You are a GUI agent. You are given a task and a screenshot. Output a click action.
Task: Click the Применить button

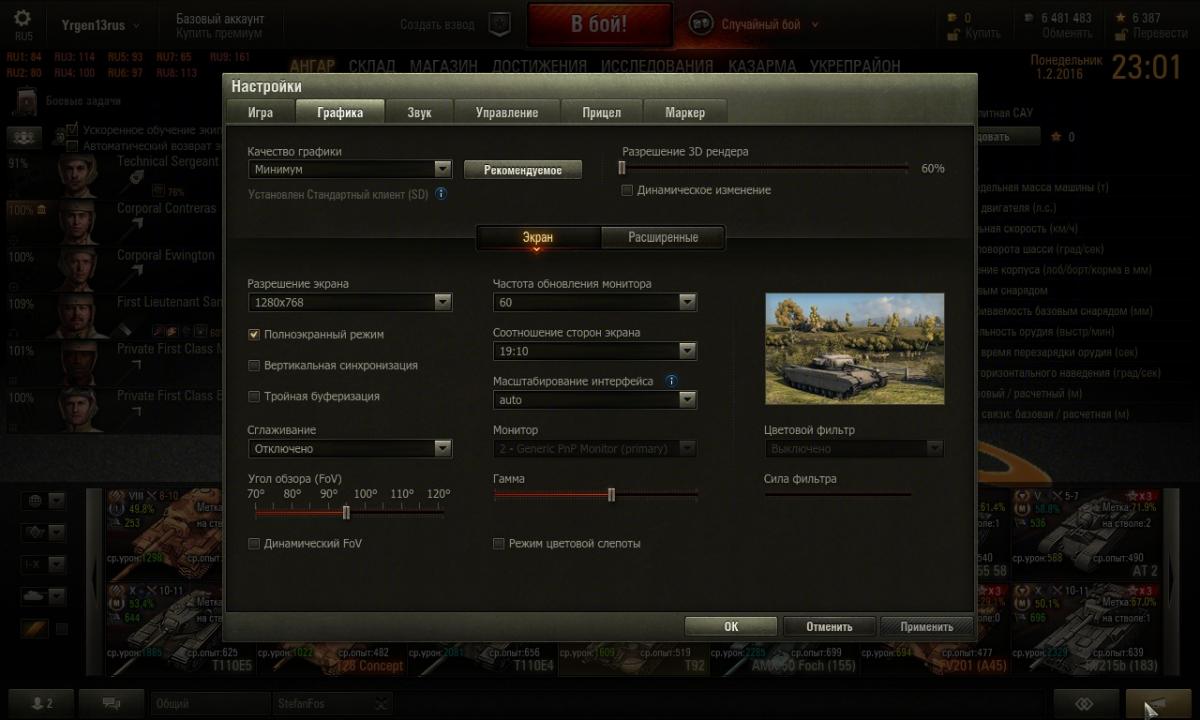click(926, 627)
